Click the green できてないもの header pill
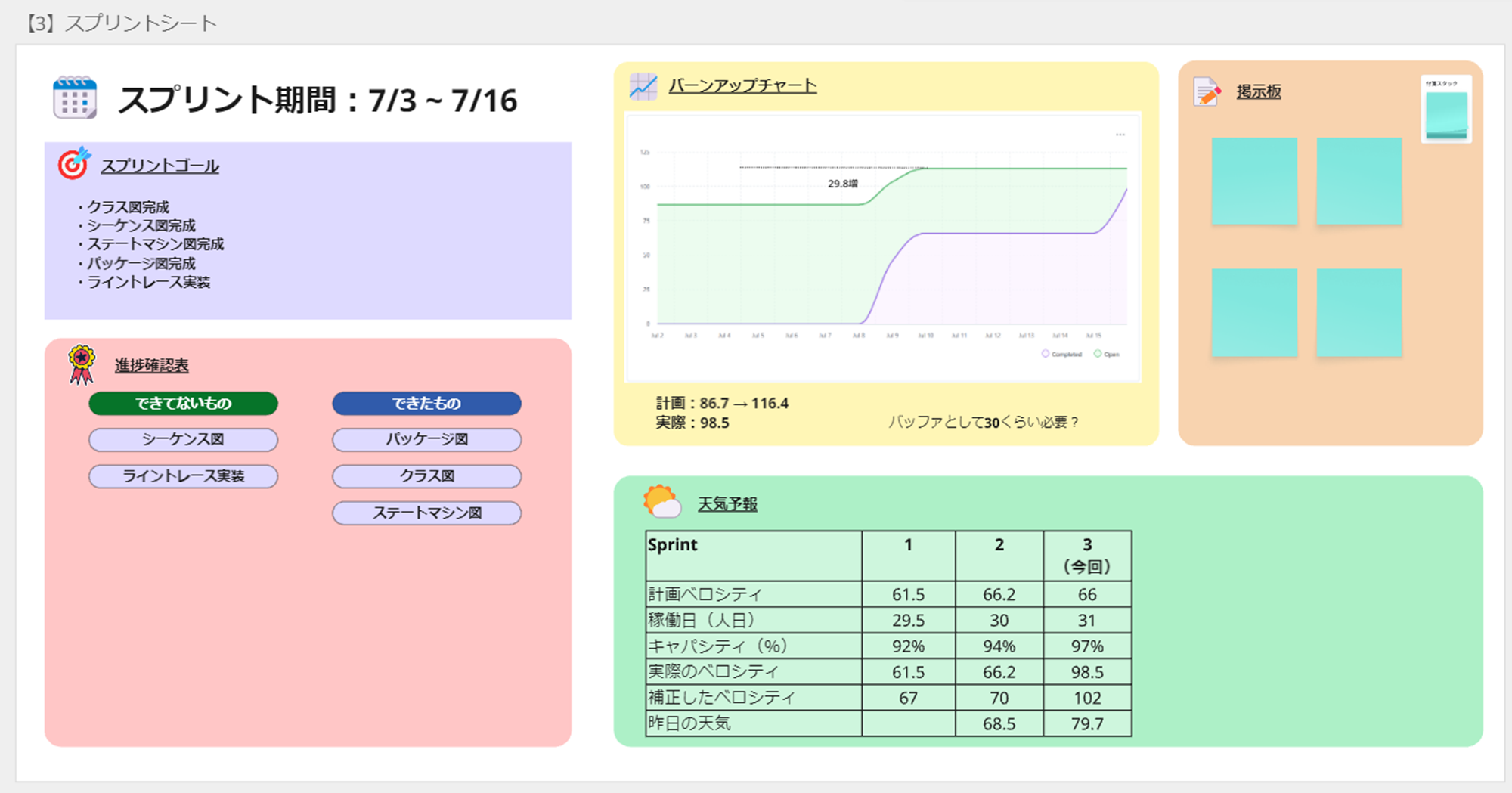 click(184, 404)
